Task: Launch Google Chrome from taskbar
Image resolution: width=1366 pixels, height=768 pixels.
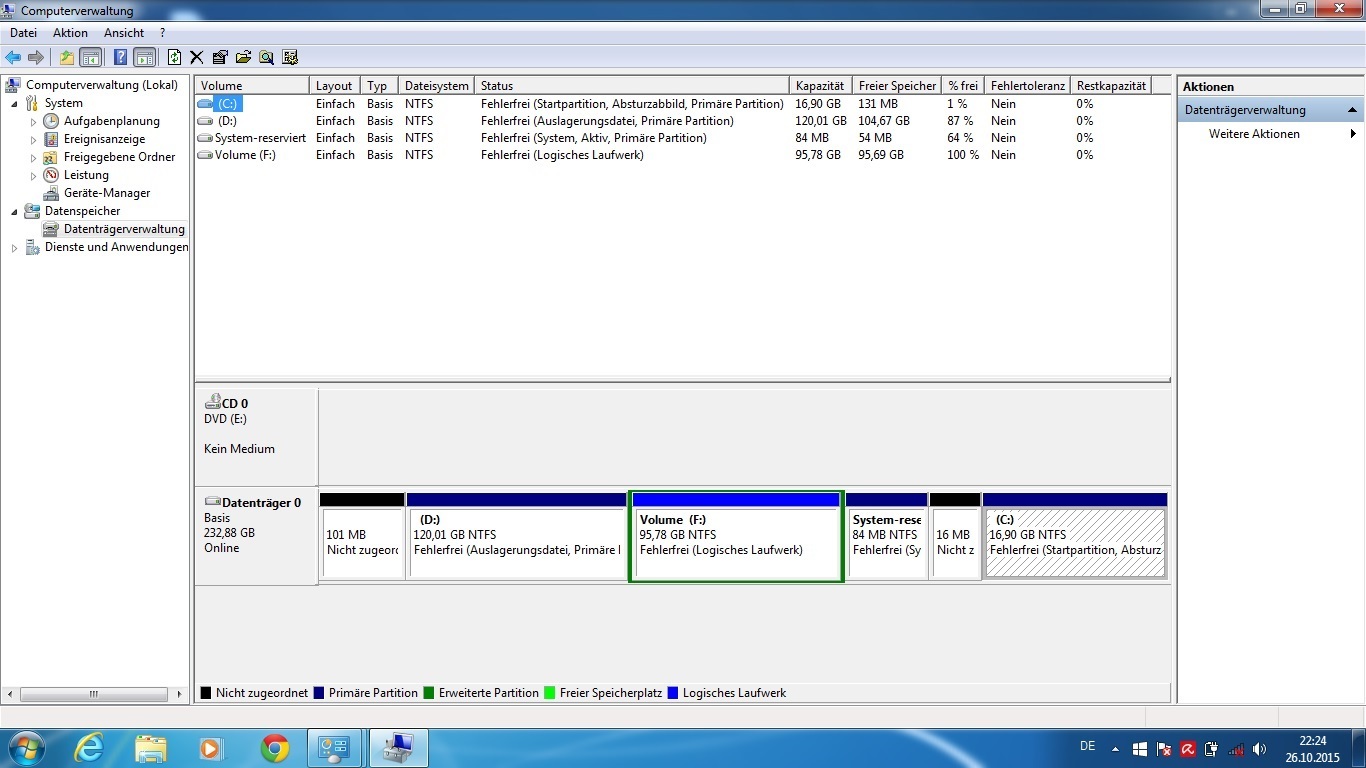Action: tap(275, 748)
